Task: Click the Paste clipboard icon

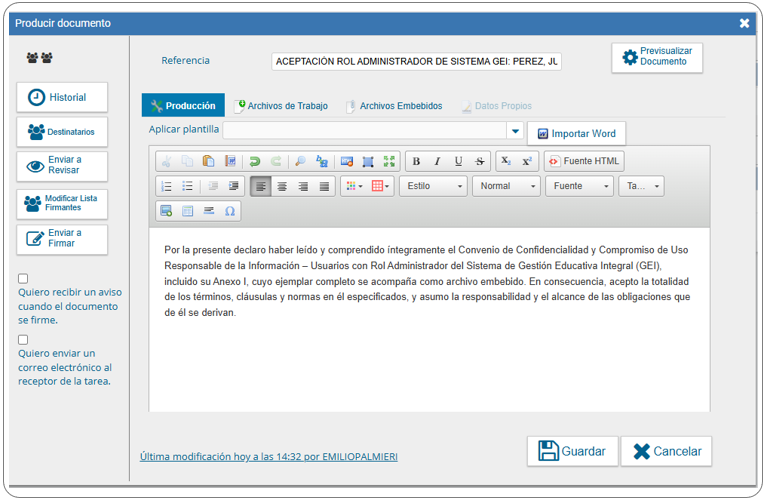Action: point(208,161)
